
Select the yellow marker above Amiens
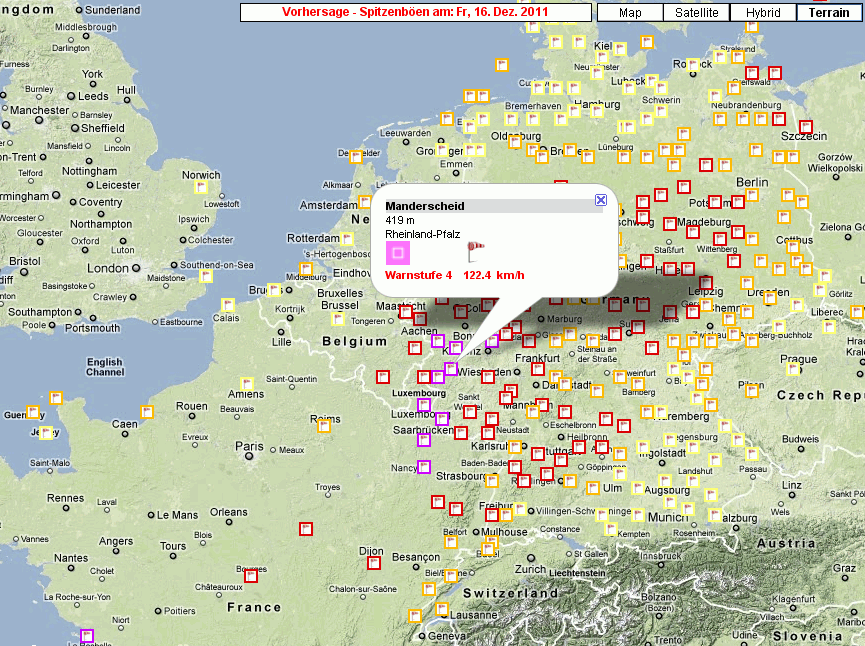(x=247, y=383)
